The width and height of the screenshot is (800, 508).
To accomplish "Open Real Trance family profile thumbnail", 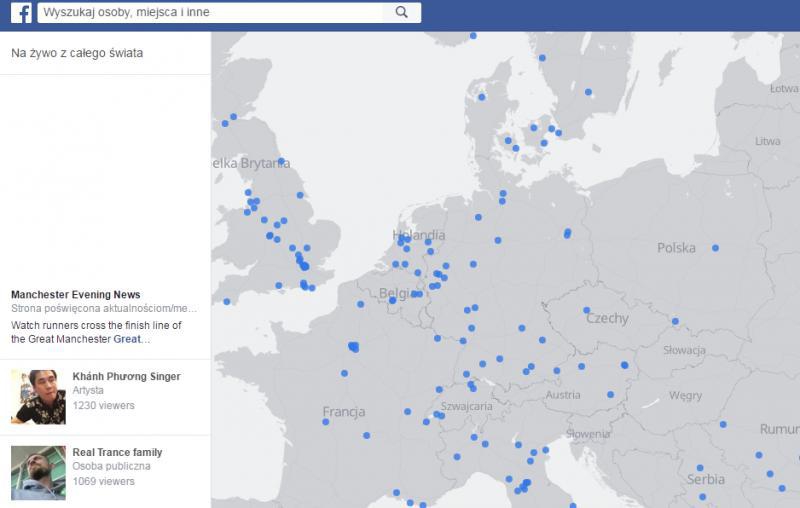I will click(38, 472).
